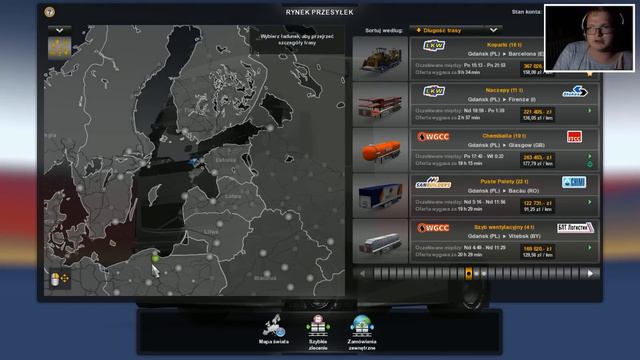Select 'Naczepy (11 t)' job title
This screenshot has height=360, width=640.
coord(504,90)
